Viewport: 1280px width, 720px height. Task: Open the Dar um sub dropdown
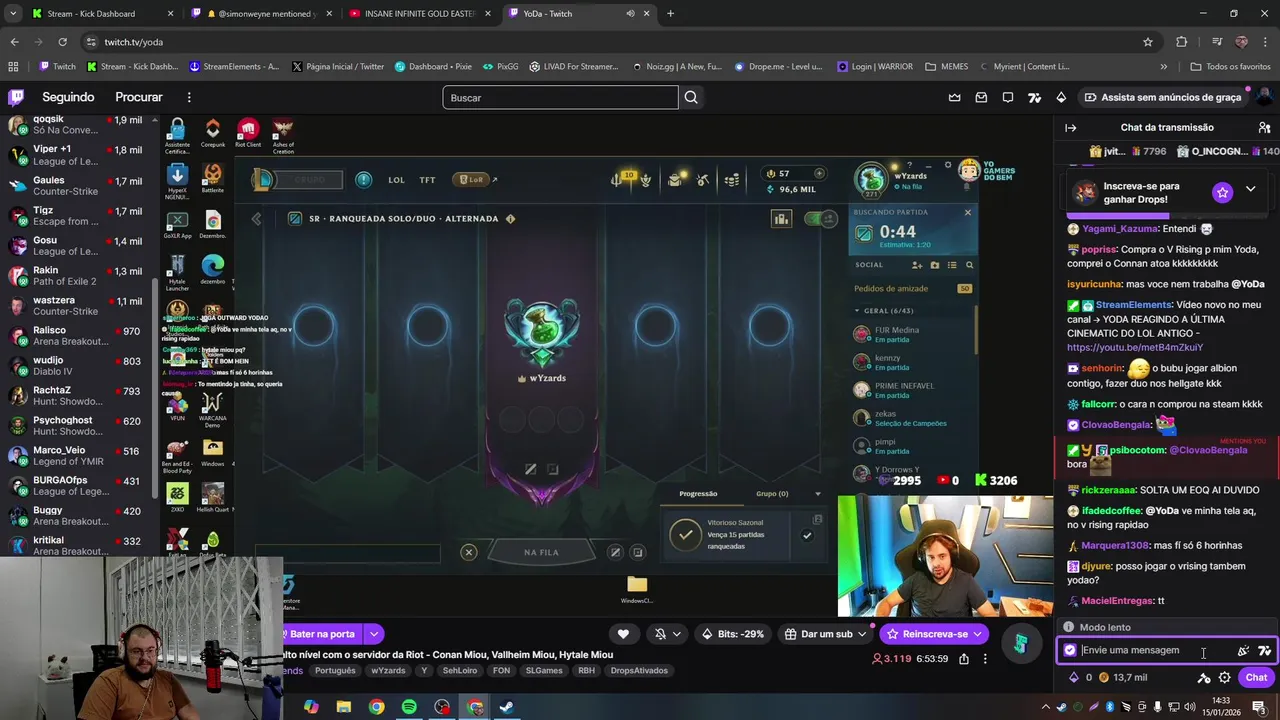862,634
